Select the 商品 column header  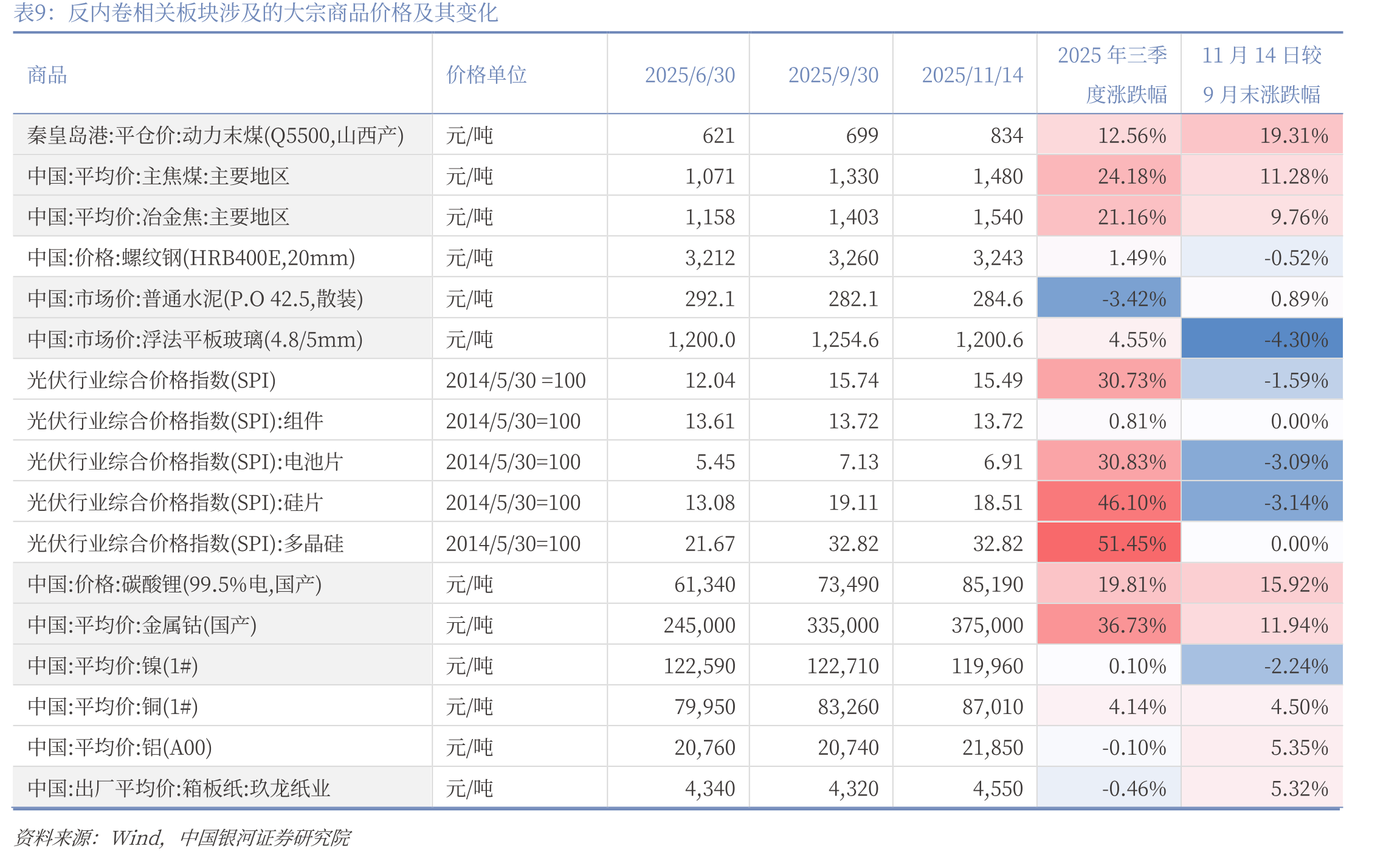click(x=47, y=75)
